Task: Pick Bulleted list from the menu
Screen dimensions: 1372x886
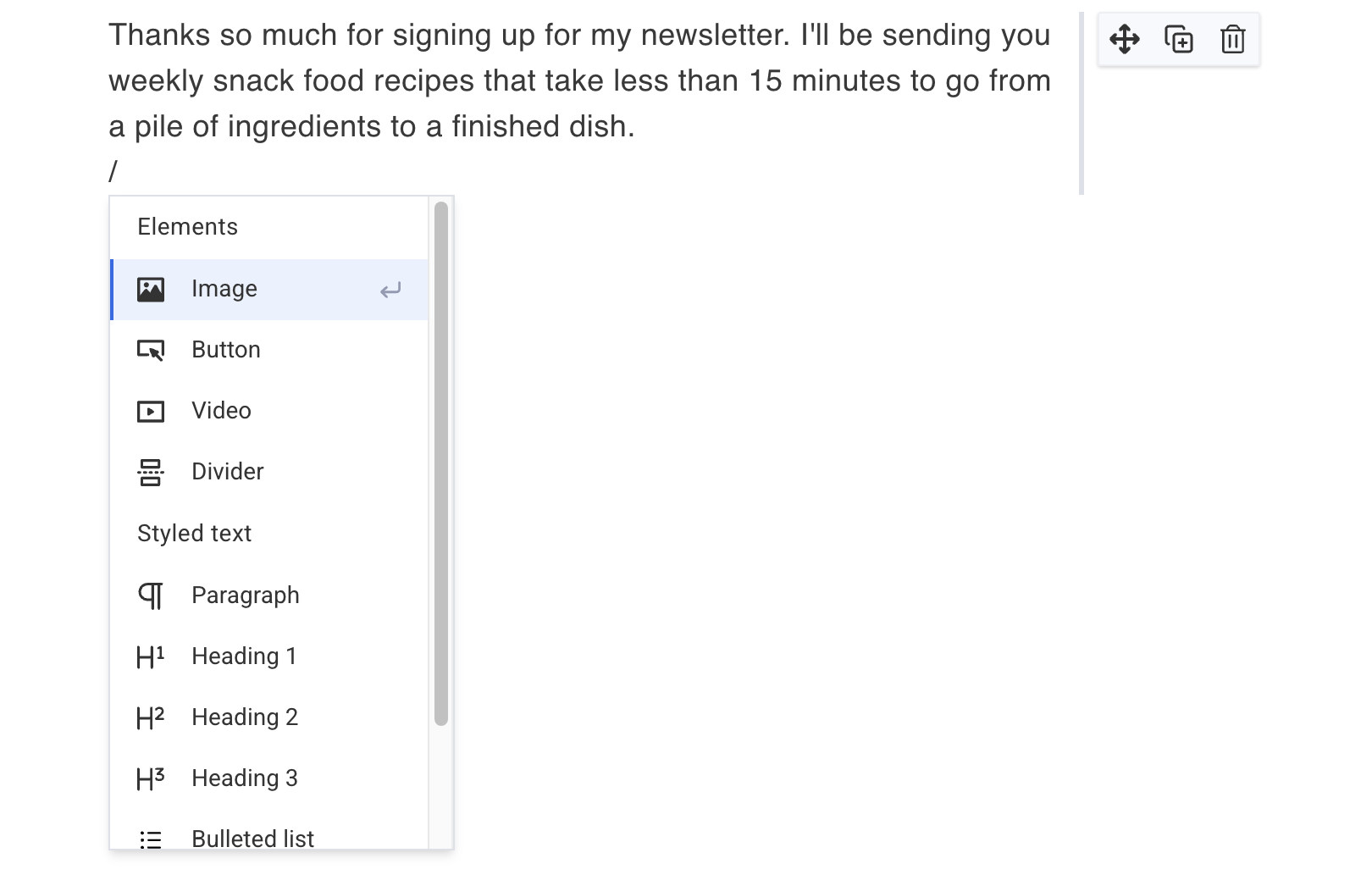Action: pos(252,838)
